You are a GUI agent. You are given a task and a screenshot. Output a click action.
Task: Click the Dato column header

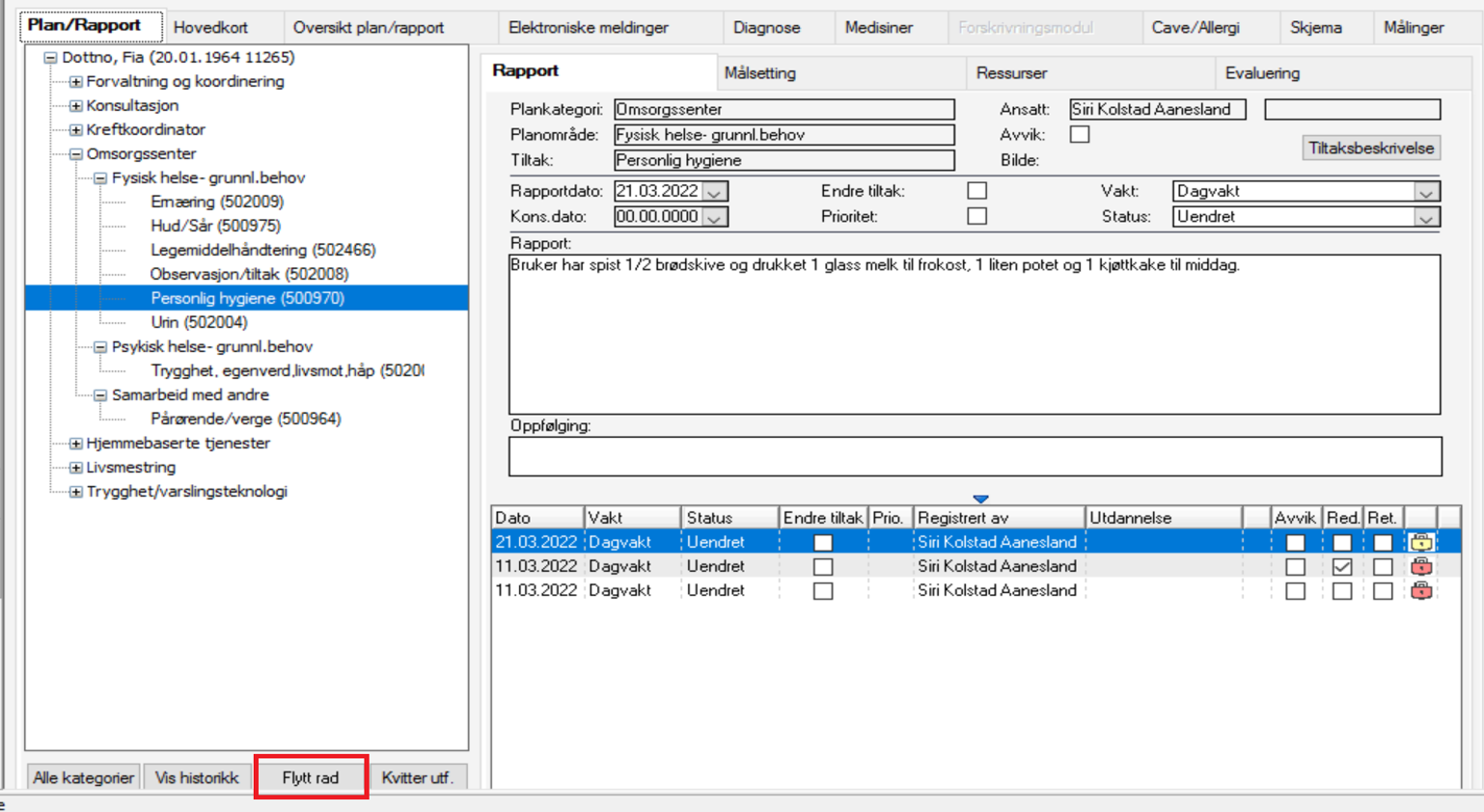[x=537, y=518]
